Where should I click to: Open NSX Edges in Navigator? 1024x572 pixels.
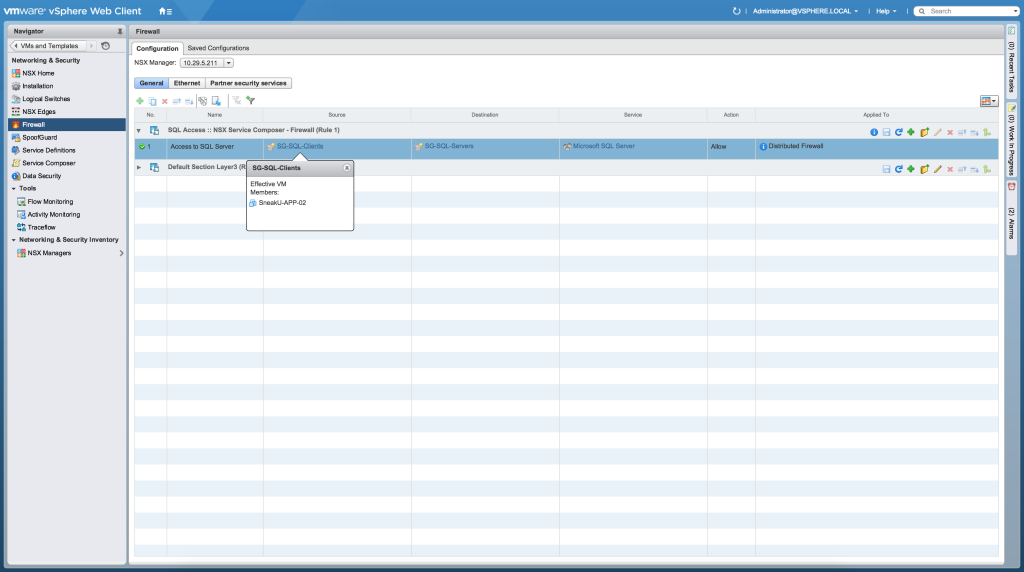(39, 112)
